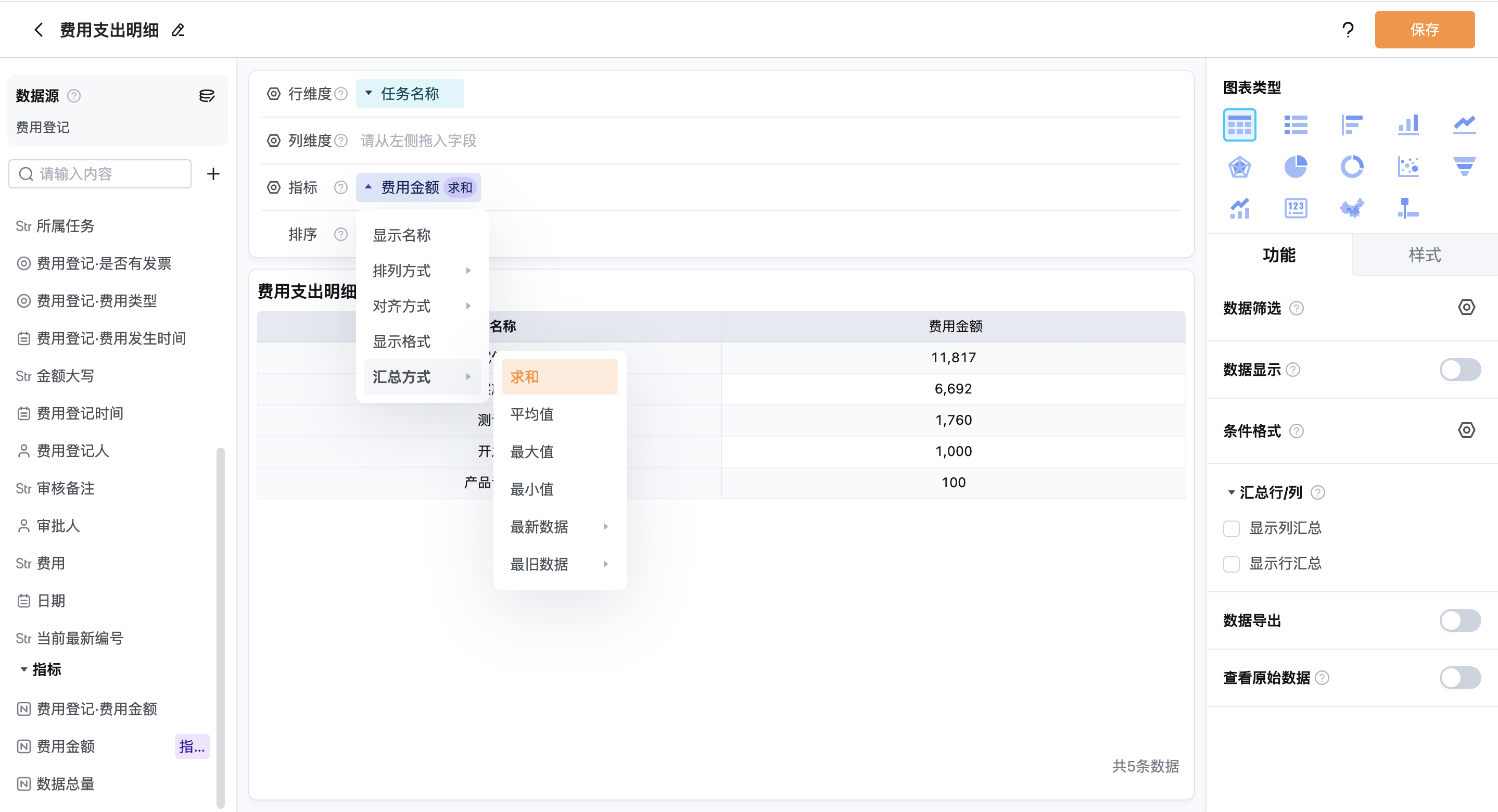
Task: Click the 汇总方式 menu item
Action: tap(422, 377)
